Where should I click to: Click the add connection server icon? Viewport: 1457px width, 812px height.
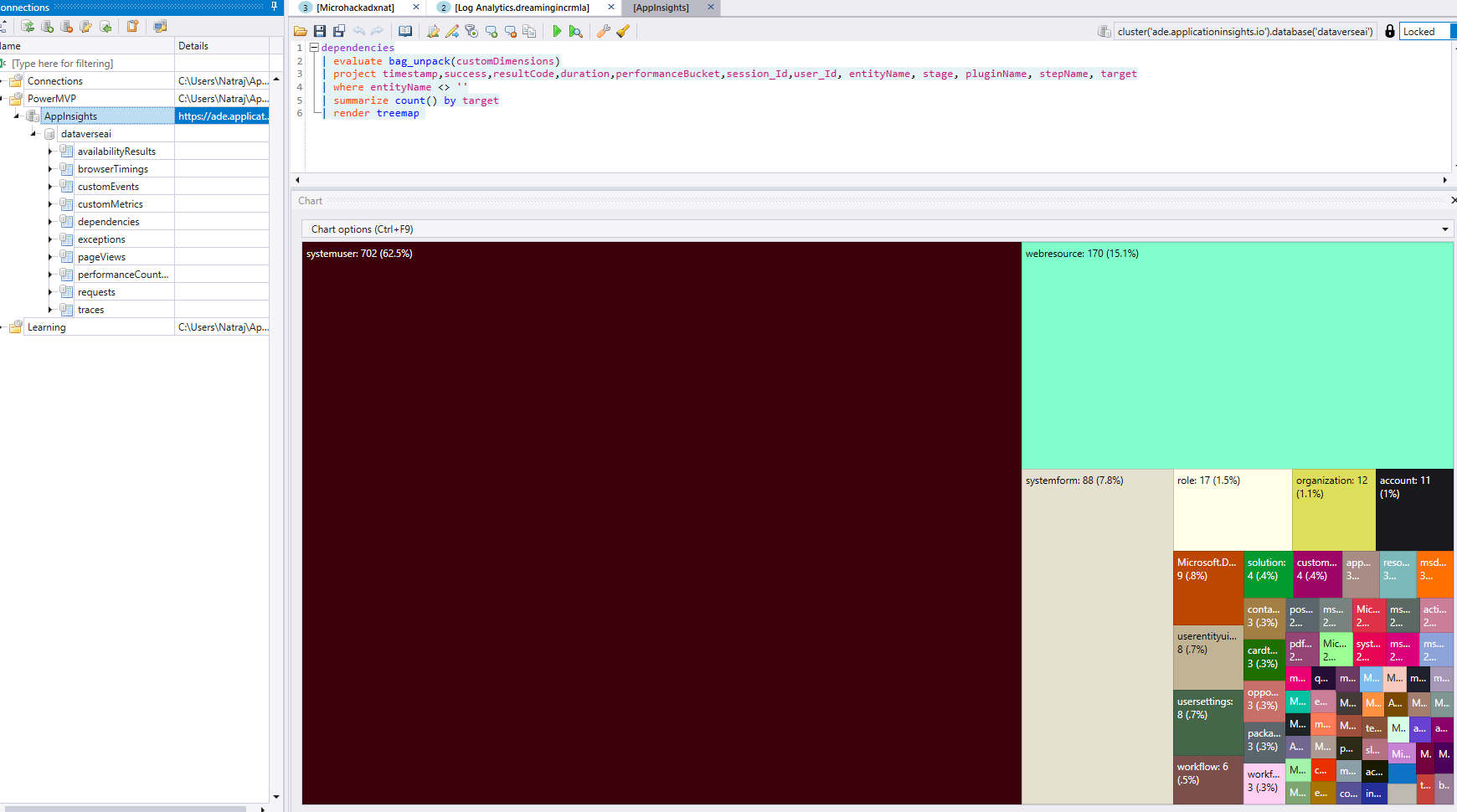(x=48, y=27)
